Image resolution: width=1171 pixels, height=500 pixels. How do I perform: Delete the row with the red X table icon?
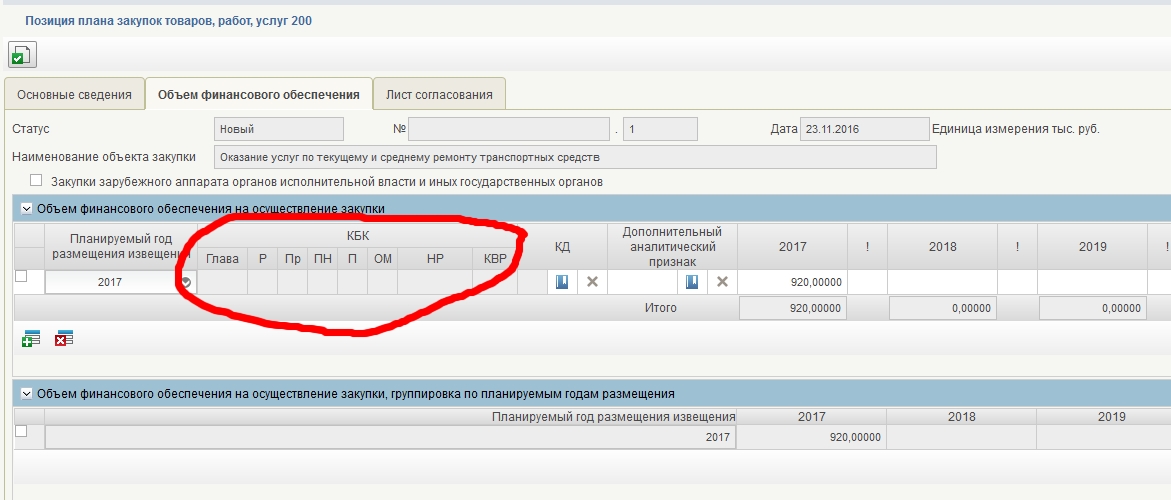64,340
